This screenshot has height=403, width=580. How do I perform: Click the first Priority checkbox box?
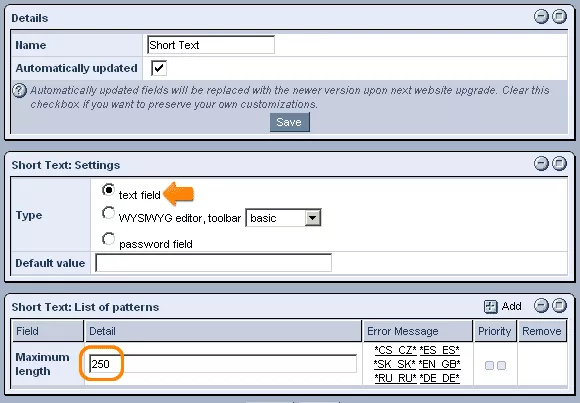489,366
